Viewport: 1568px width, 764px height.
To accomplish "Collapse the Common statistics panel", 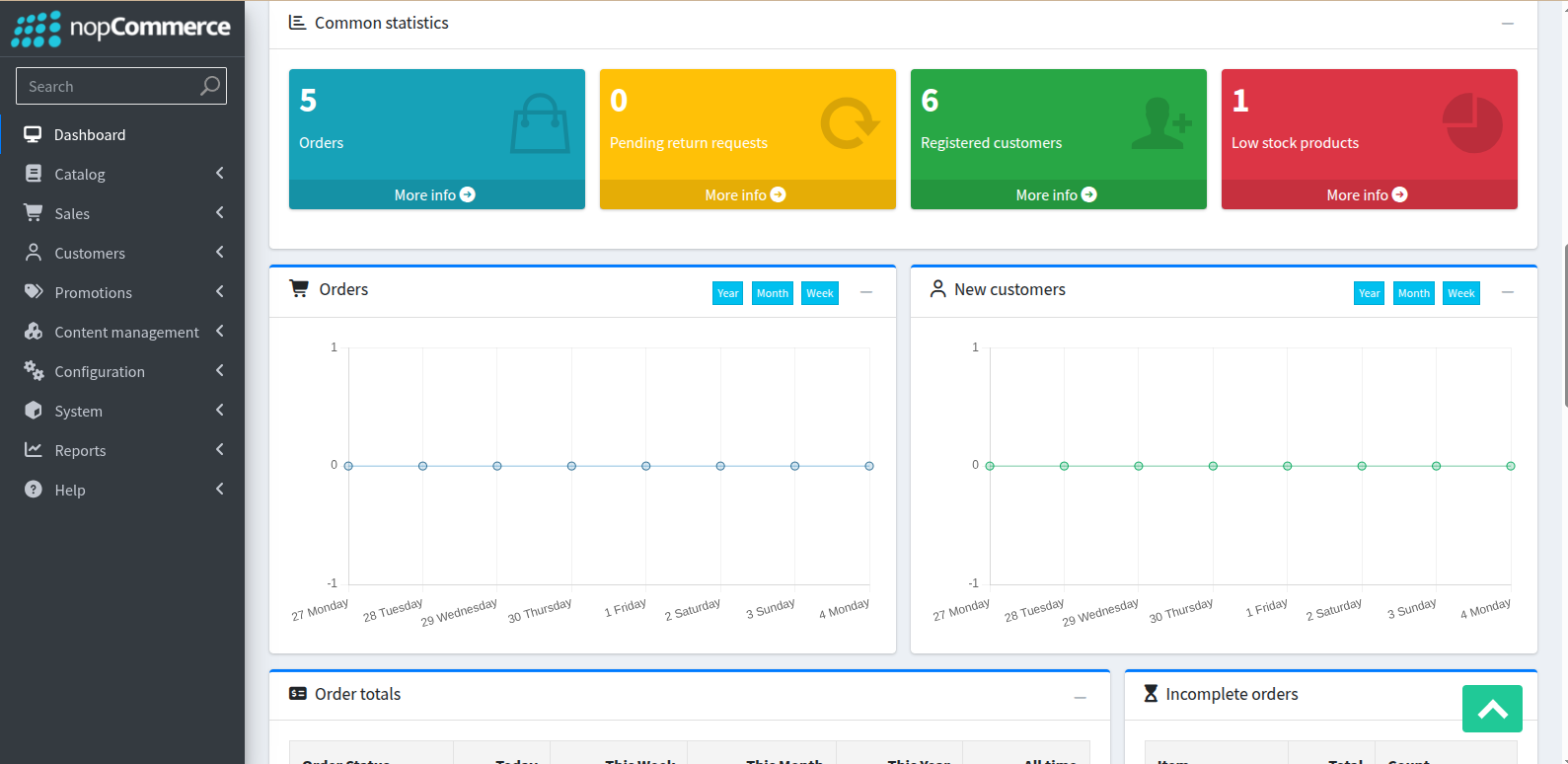I will click(x=1508, y=24).
